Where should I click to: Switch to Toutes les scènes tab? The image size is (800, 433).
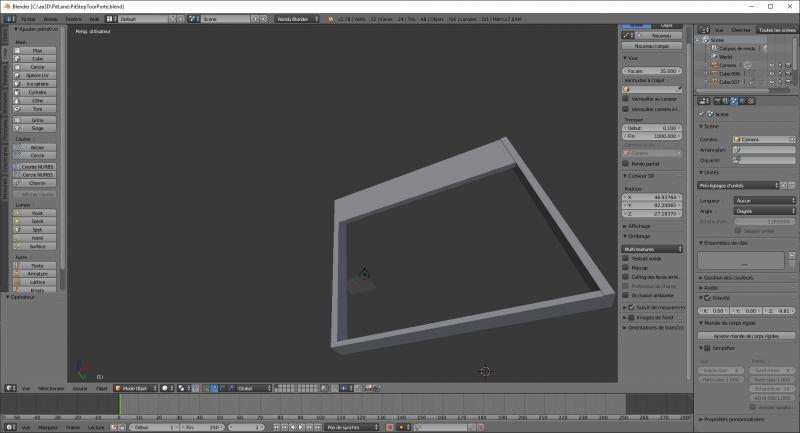[776, 31]
